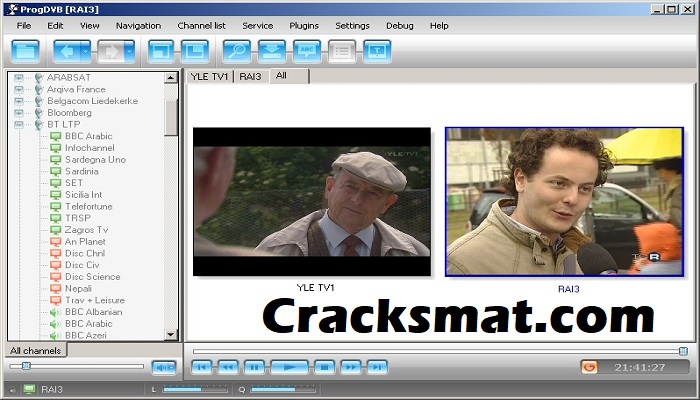Screen dimensions: 700x400
Task: Open the Help menu
Action: tap(439, 25)
